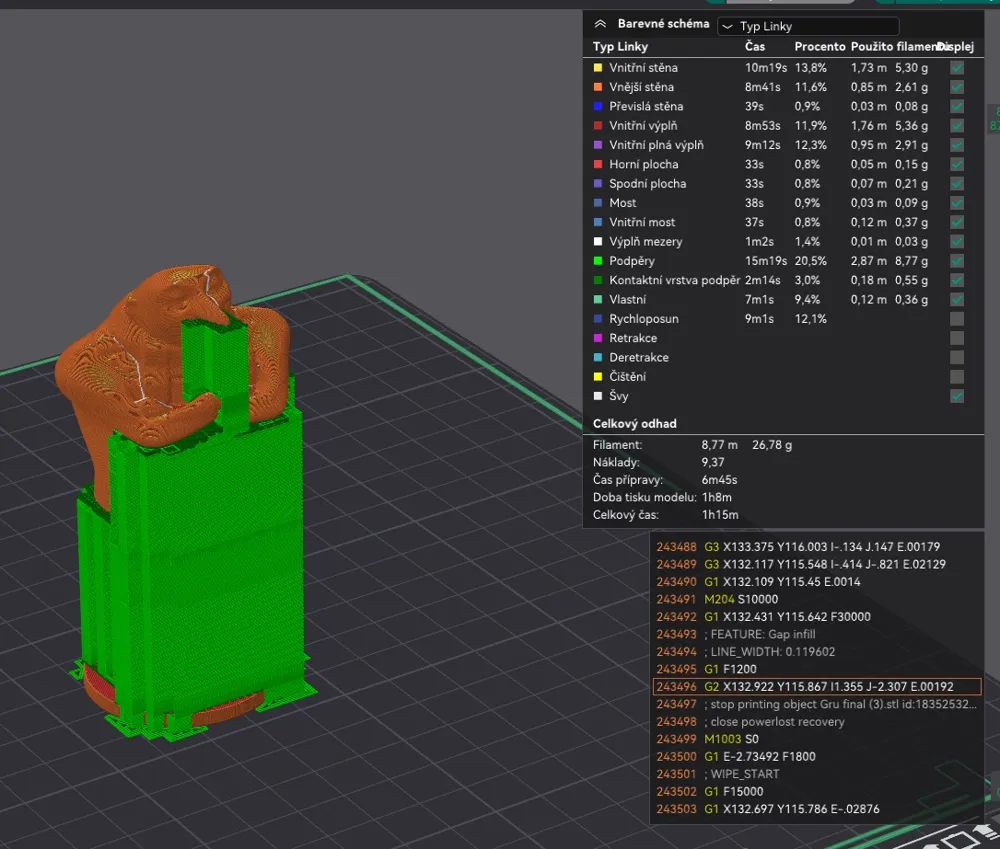Image resolution: width=1000 pixels, height=849 pixels.
Task: Select G-code line 243491 M204 S10000
Action: (x=816, y=599)
